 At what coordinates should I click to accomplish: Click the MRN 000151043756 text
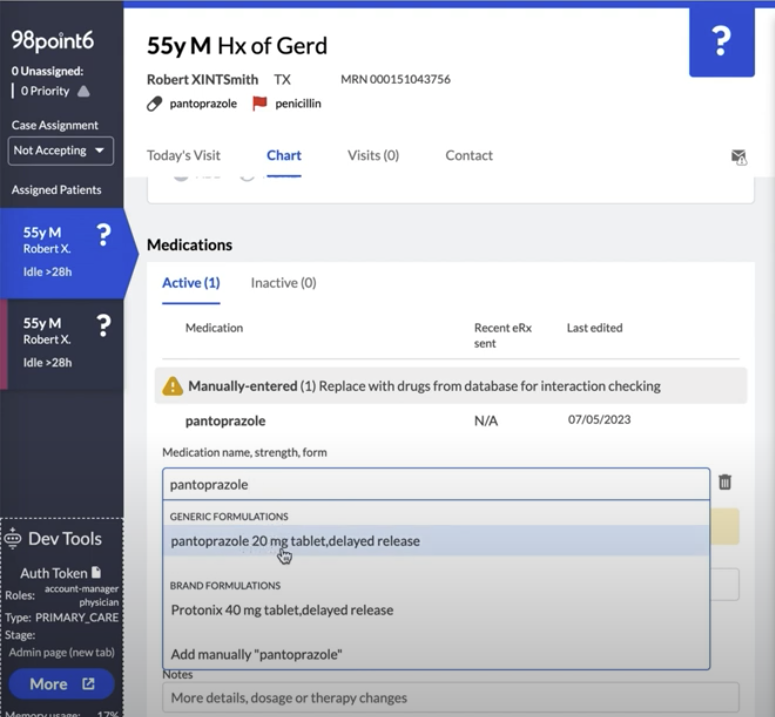pyautogui.click(x=395, y=79)
